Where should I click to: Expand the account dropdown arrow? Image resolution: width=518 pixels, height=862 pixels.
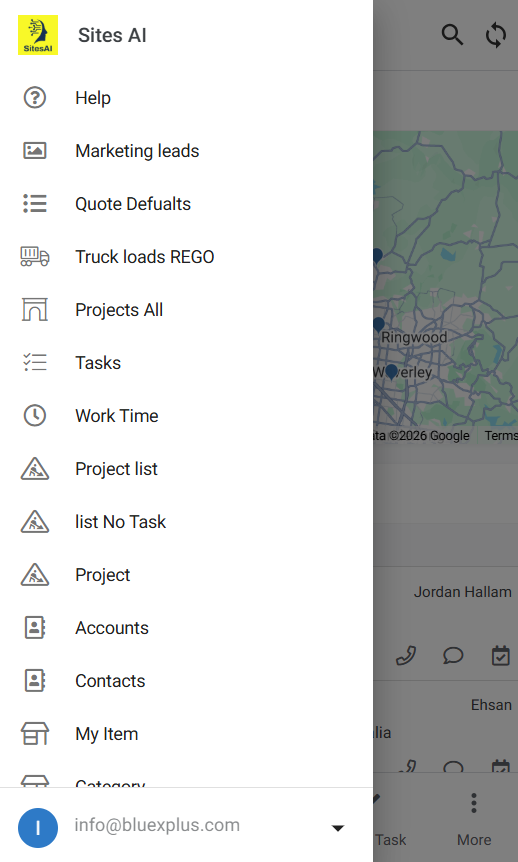coord(338,828)
